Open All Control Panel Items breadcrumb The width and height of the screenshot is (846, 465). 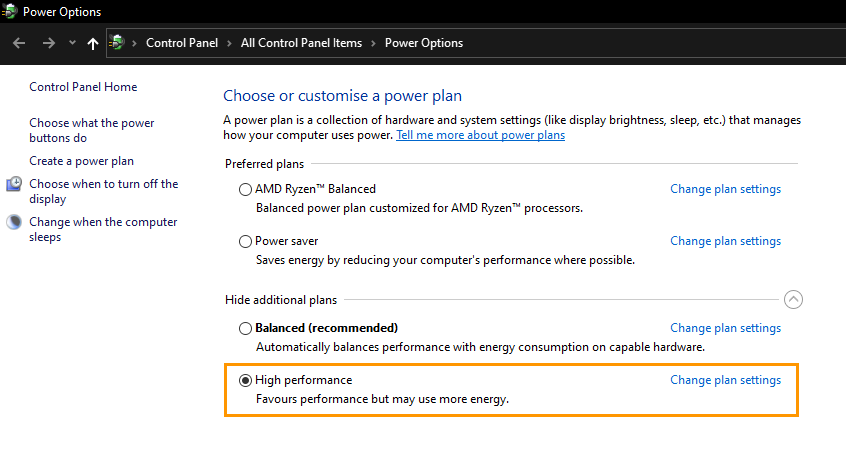[x=301, y=43]
